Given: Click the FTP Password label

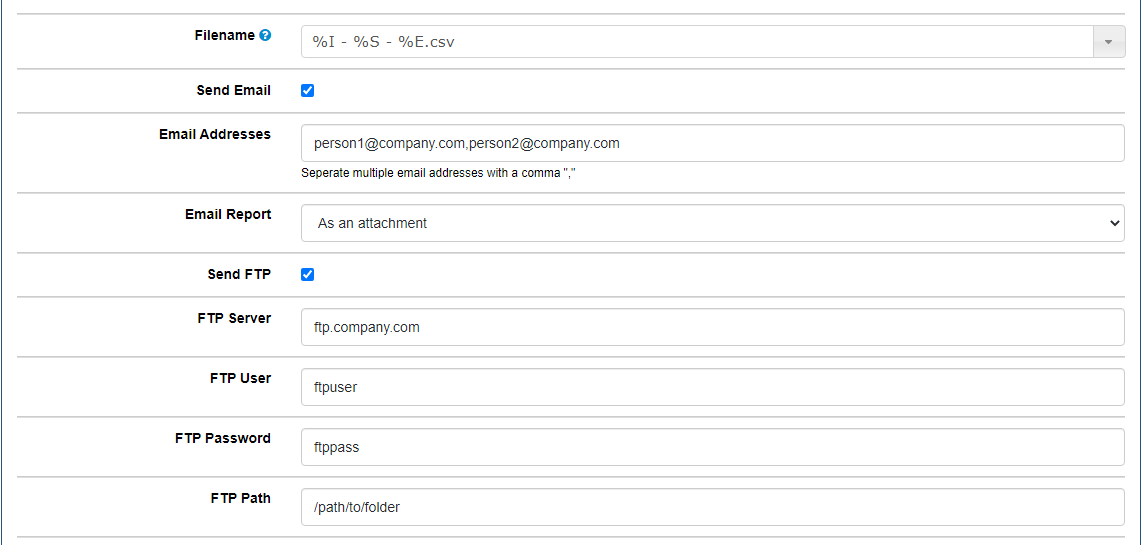Looking at the screenshot, I should 223,438.
